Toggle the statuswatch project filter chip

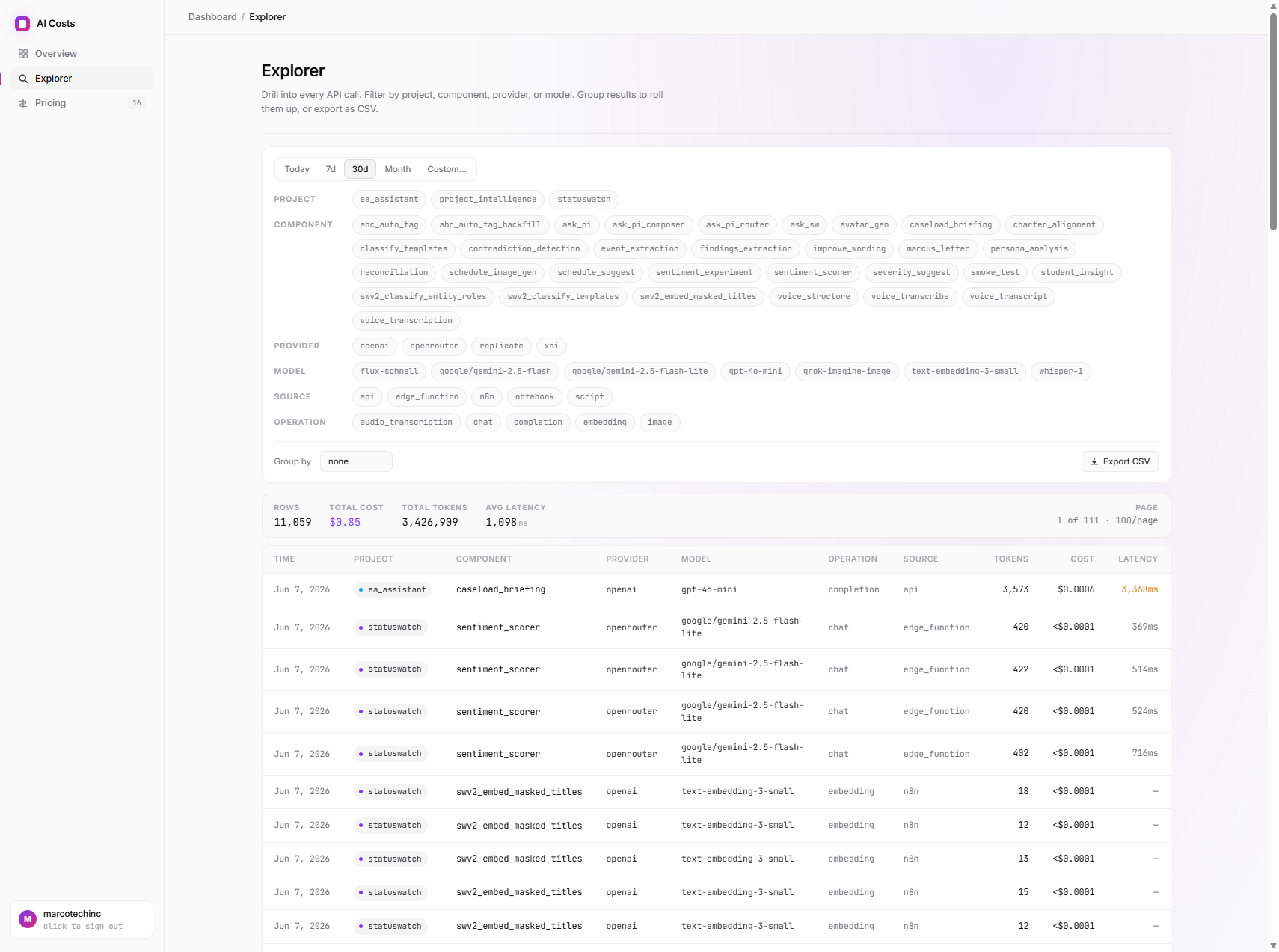[584, 200]
